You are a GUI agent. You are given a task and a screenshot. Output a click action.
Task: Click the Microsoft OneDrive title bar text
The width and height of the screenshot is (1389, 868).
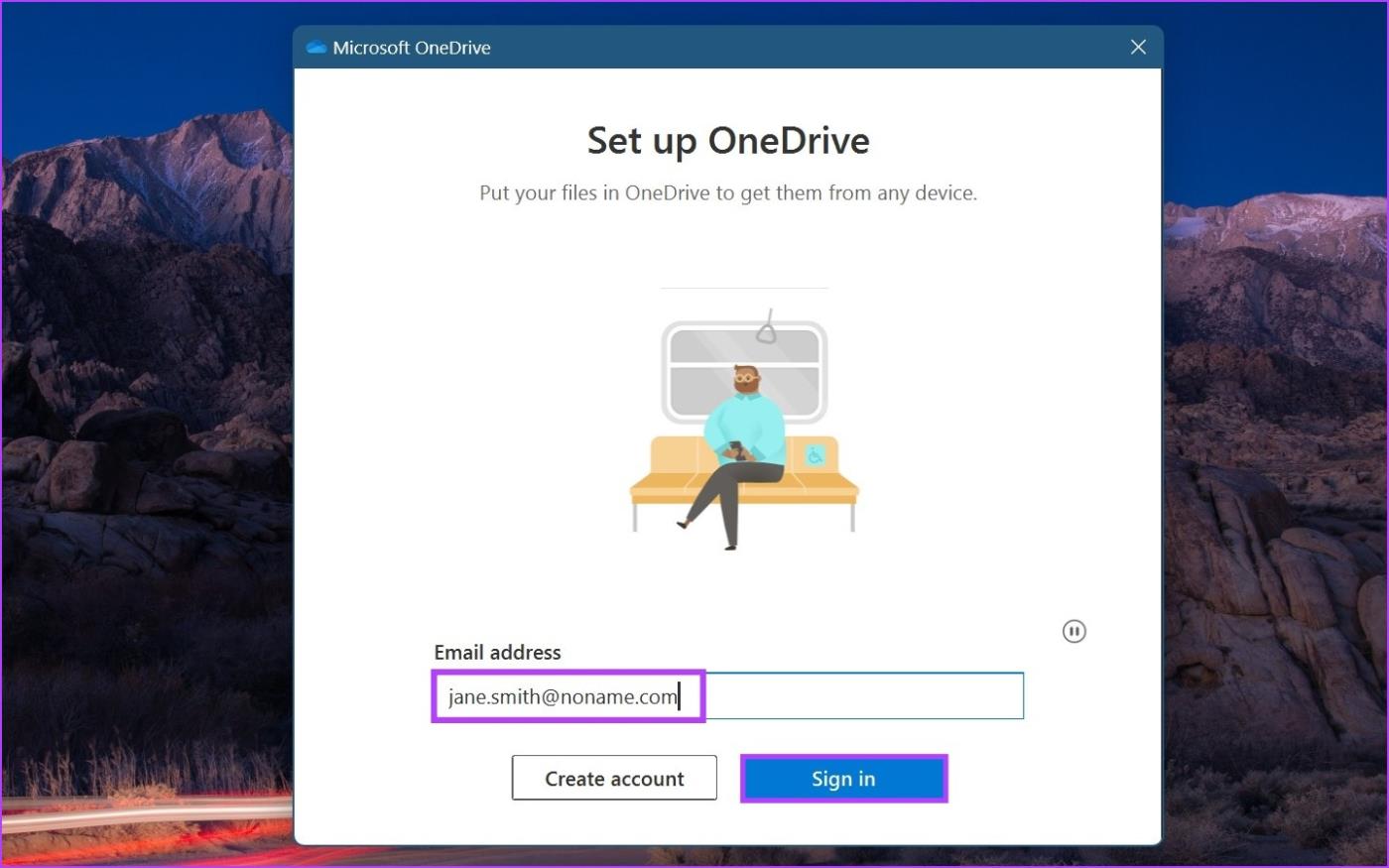click(x=411, y=47)
